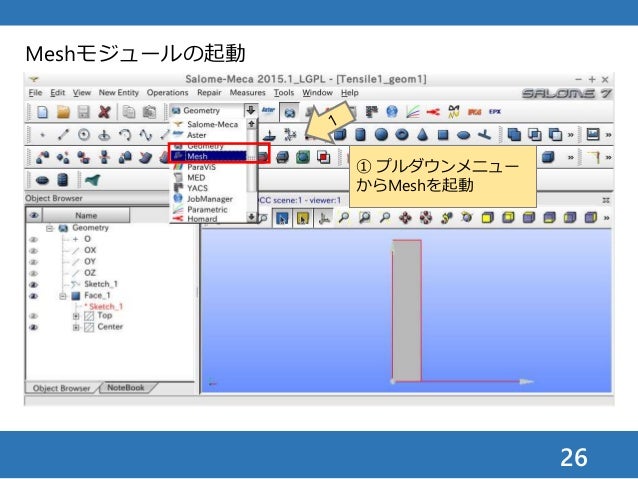The height and width of the screenshot is (479, 638).
Task: Open the Measures menu
Action: [247, 93]
